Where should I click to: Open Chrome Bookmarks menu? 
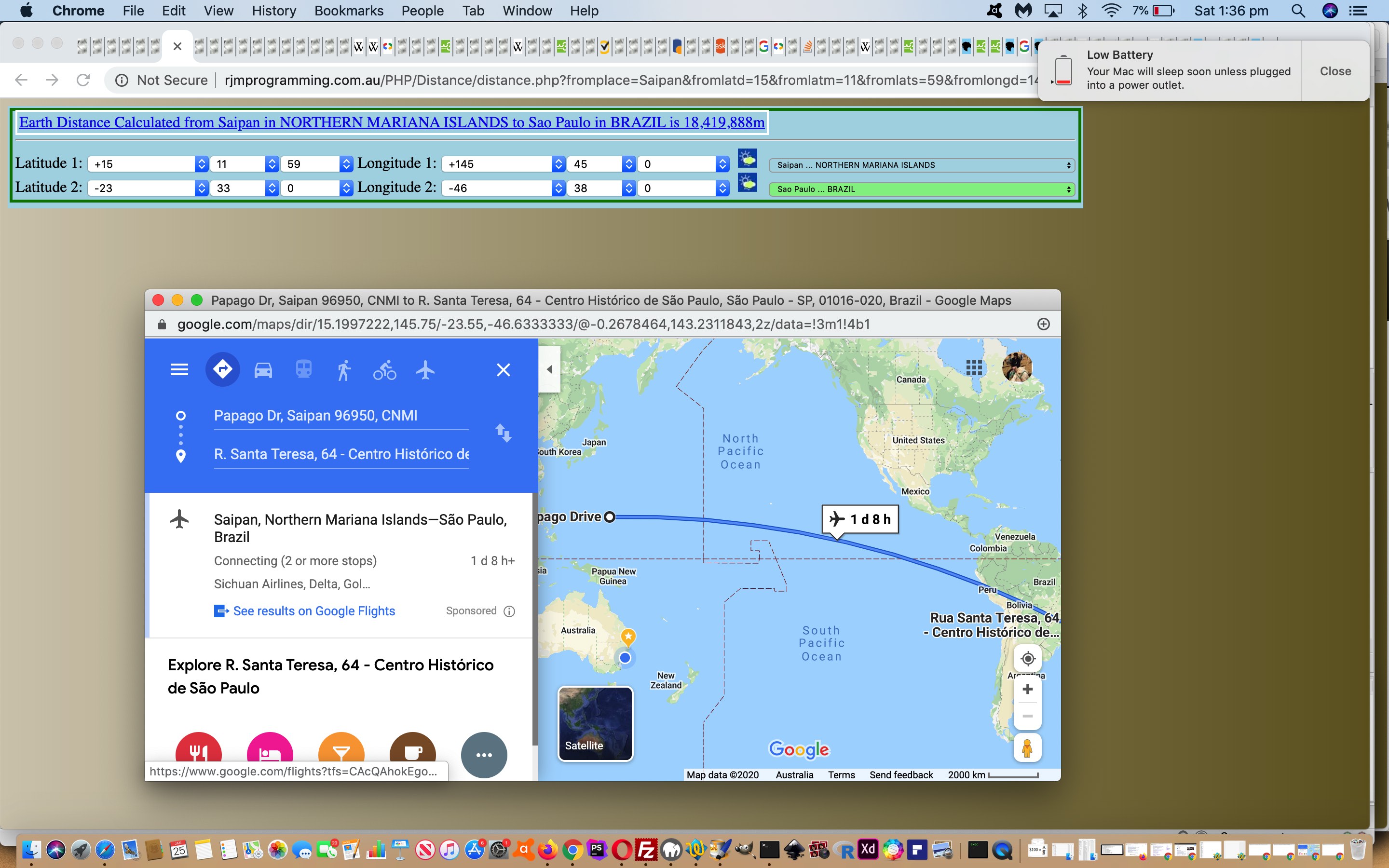[x=349, y=11]
